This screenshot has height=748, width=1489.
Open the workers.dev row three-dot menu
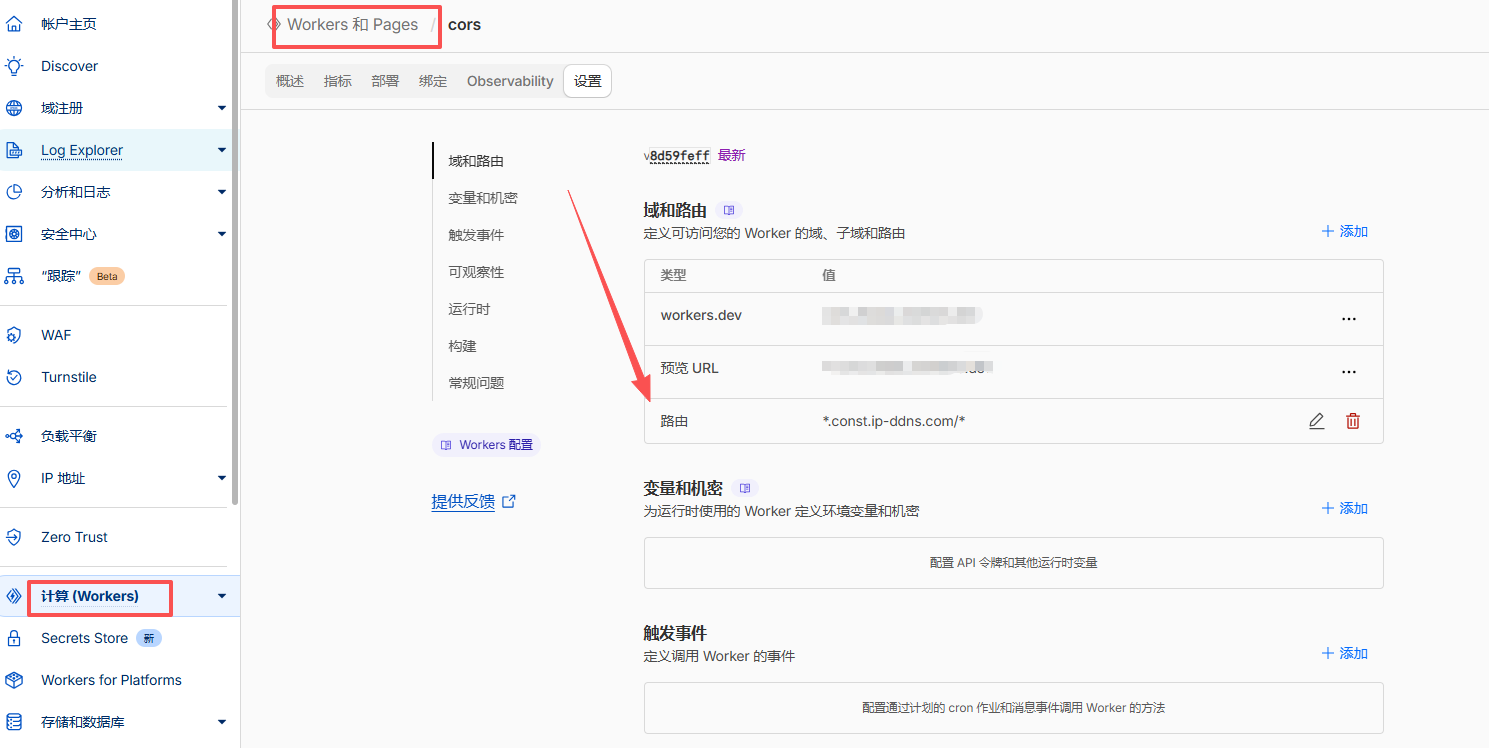click(x=1348, y=319)
